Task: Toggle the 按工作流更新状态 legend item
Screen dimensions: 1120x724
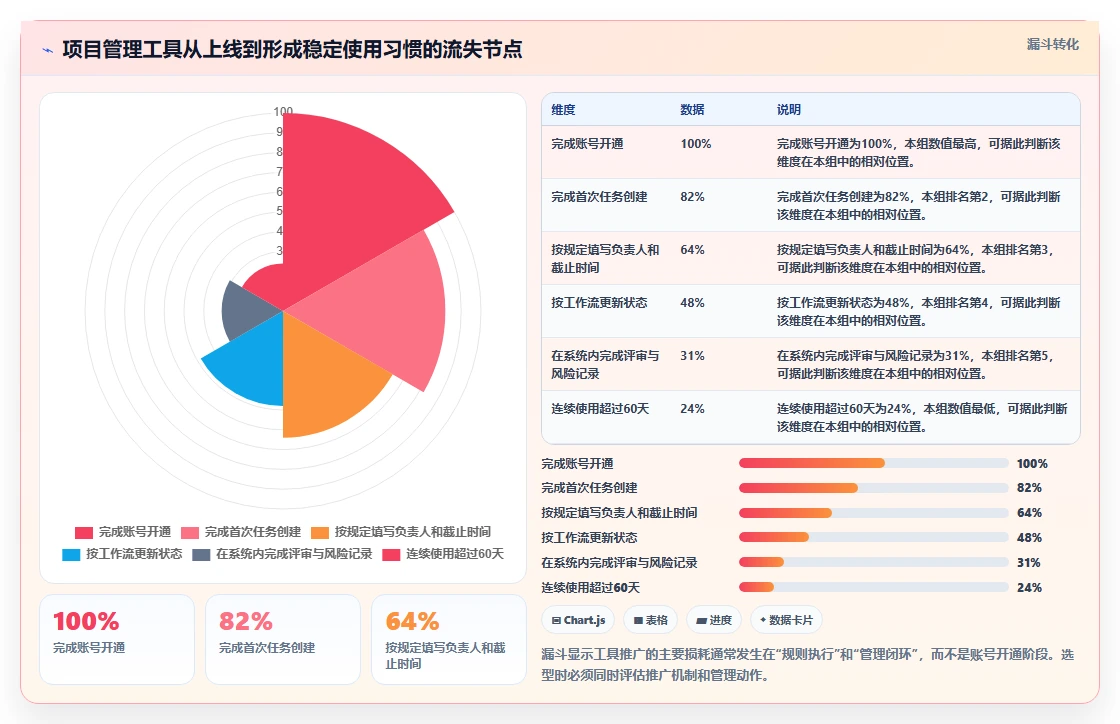Action: pyautogui.click(x=122, y=554)
